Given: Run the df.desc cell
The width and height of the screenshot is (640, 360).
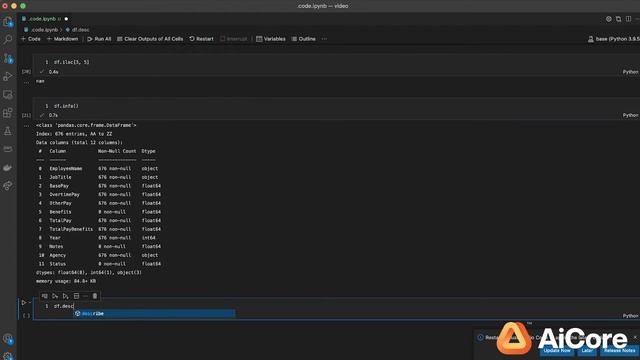Looking at the screenshot, I should point(24,302).
